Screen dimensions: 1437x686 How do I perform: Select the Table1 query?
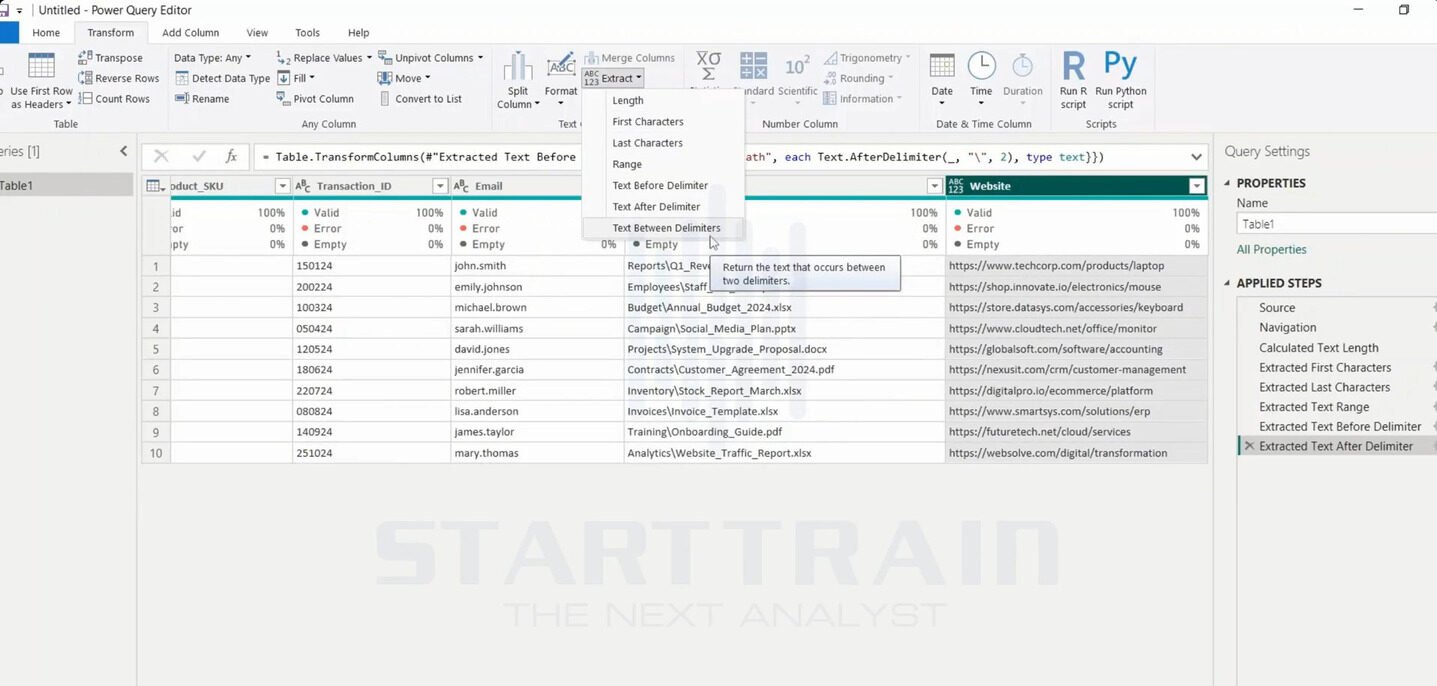click(x=66, y=185)
